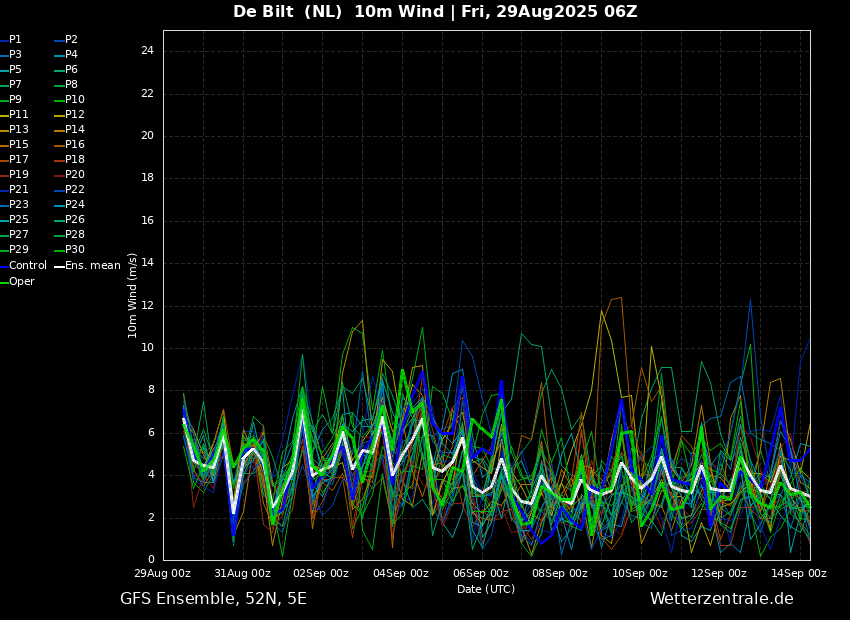Click the Oper legend entry
The width and height of the screenshot is (850, 620).
tap(17, 281)
